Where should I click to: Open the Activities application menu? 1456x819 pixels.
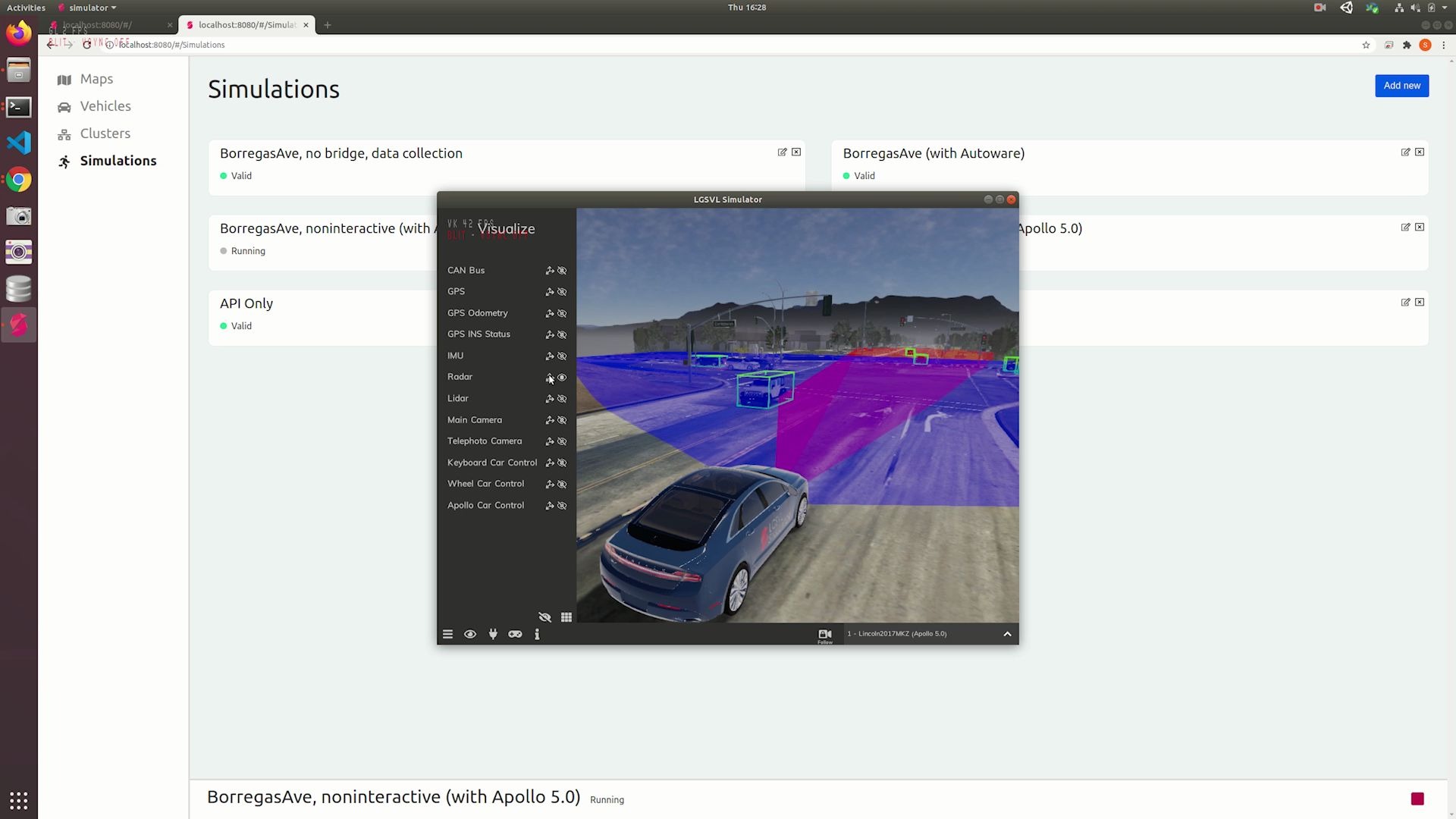click(x=27, y=8)
